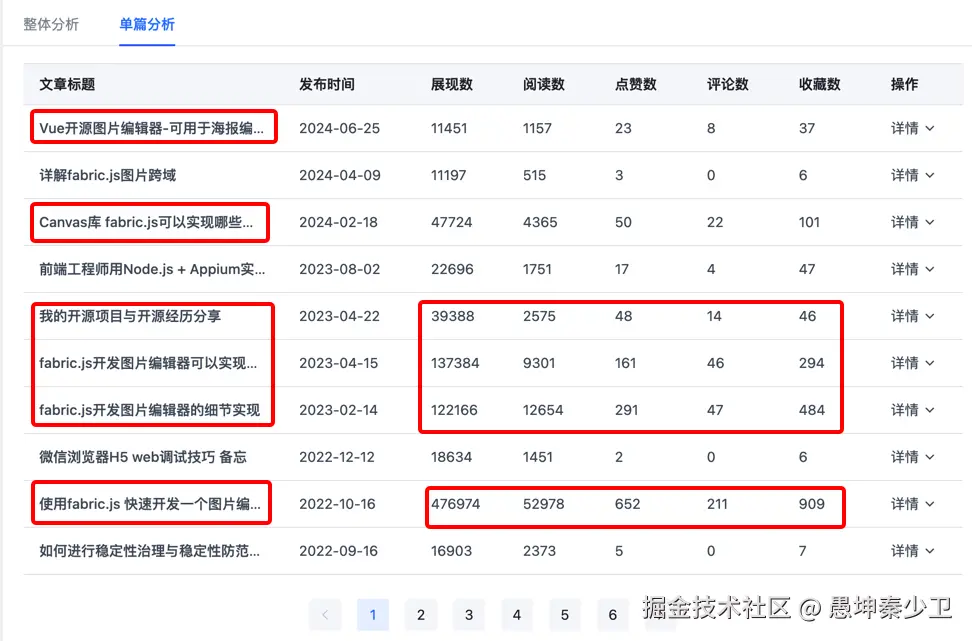Click impressions value 18634
The width and height of the screenshot is (972, 641).
[x=451, y=457]
